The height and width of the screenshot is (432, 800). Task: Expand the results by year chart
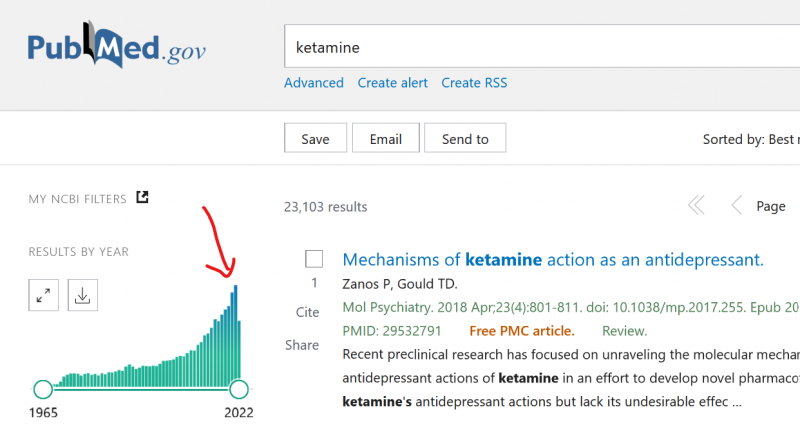(44, 296)
